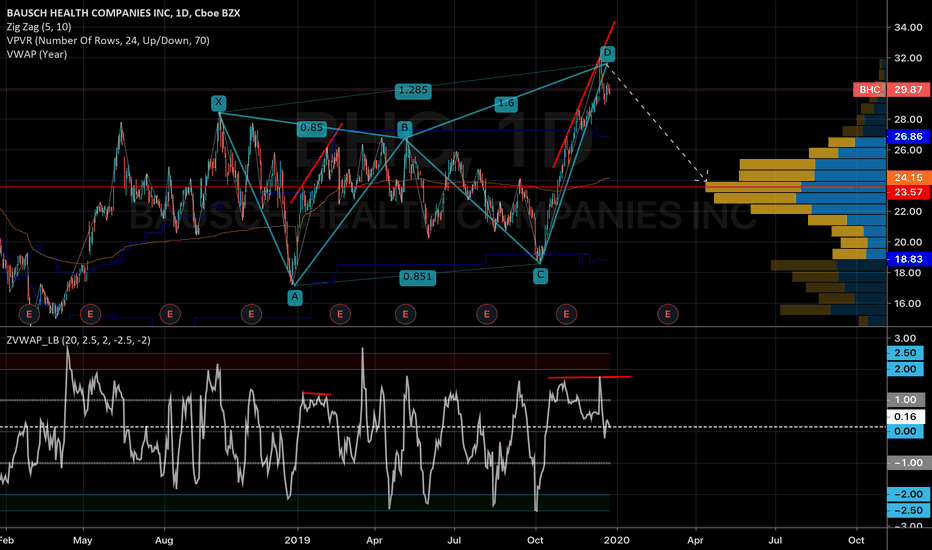Viewport: 932px width, 550px height.
Task: Click the C point label of the pattern
Action: click(x=540, y=275)
